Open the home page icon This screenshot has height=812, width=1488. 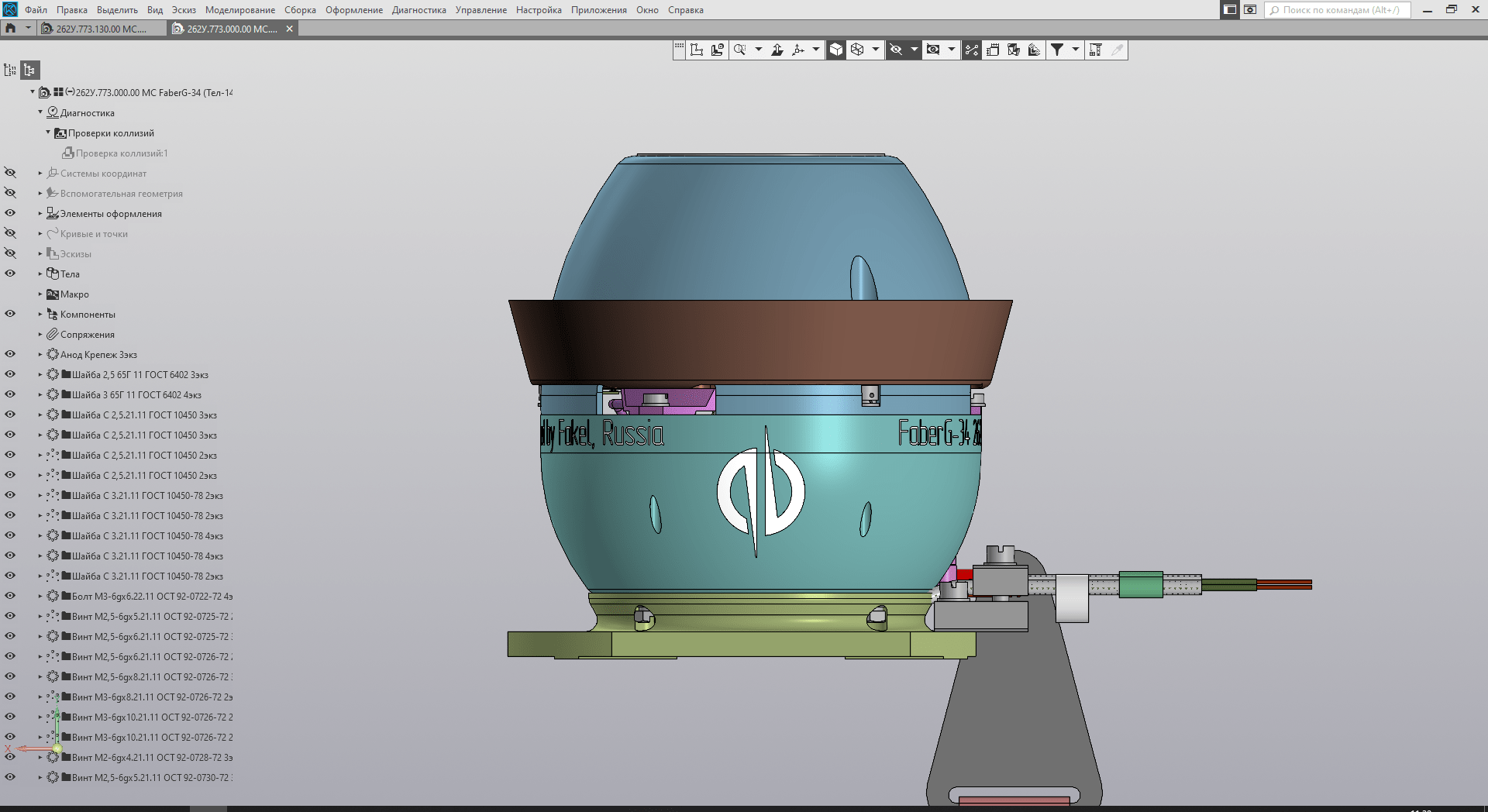pos(11,28)
